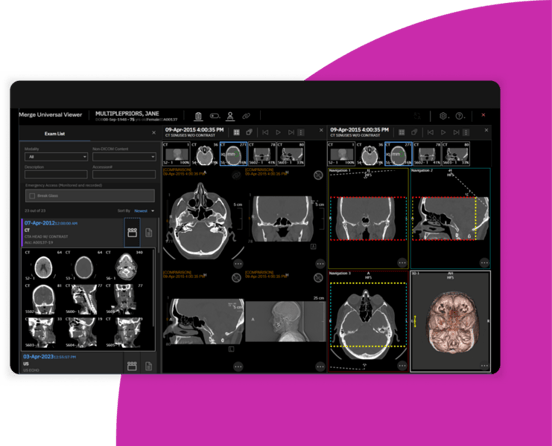Expand the Non-DICOM Content dropdown

pos(124,157)
